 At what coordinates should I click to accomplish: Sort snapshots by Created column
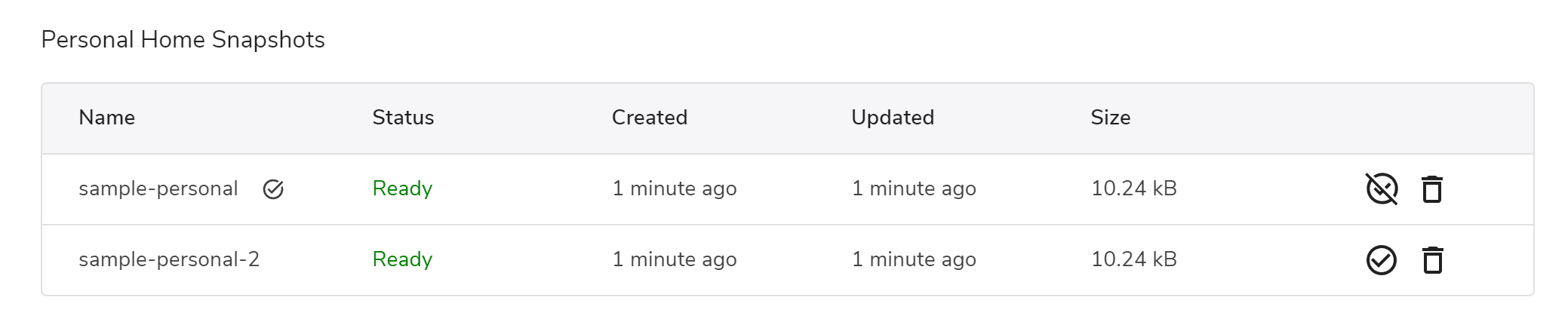coord(650,118)
